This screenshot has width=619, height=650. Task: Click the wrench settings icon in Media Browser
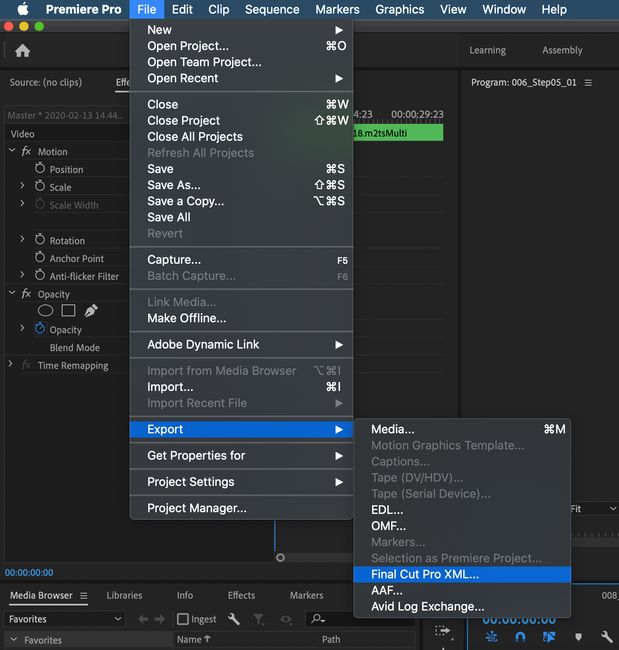233,620
